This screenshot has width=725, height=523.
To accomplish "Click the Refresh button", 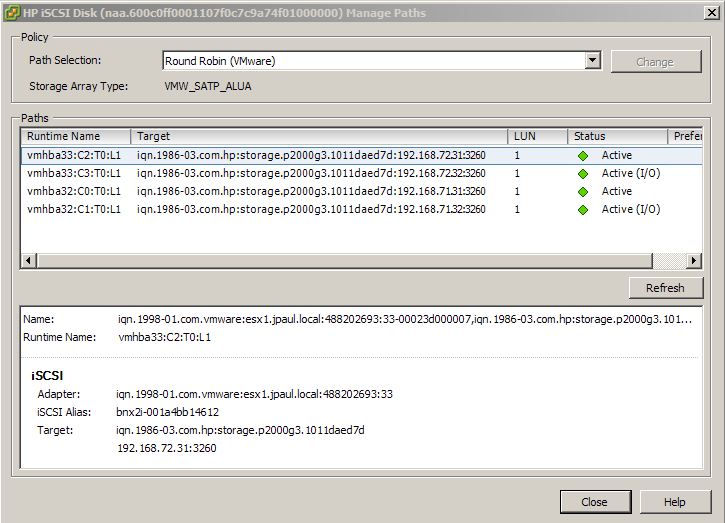I will click(x=665, y=288).
